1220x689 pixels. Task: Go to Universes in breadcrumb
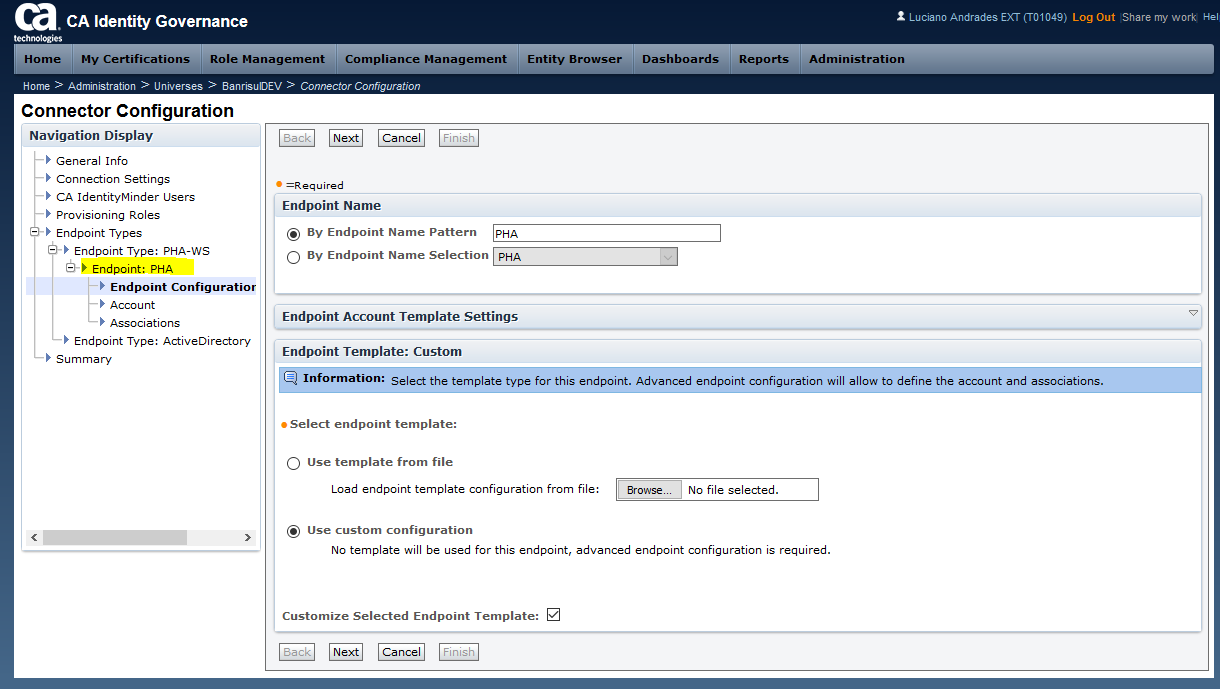178,86
